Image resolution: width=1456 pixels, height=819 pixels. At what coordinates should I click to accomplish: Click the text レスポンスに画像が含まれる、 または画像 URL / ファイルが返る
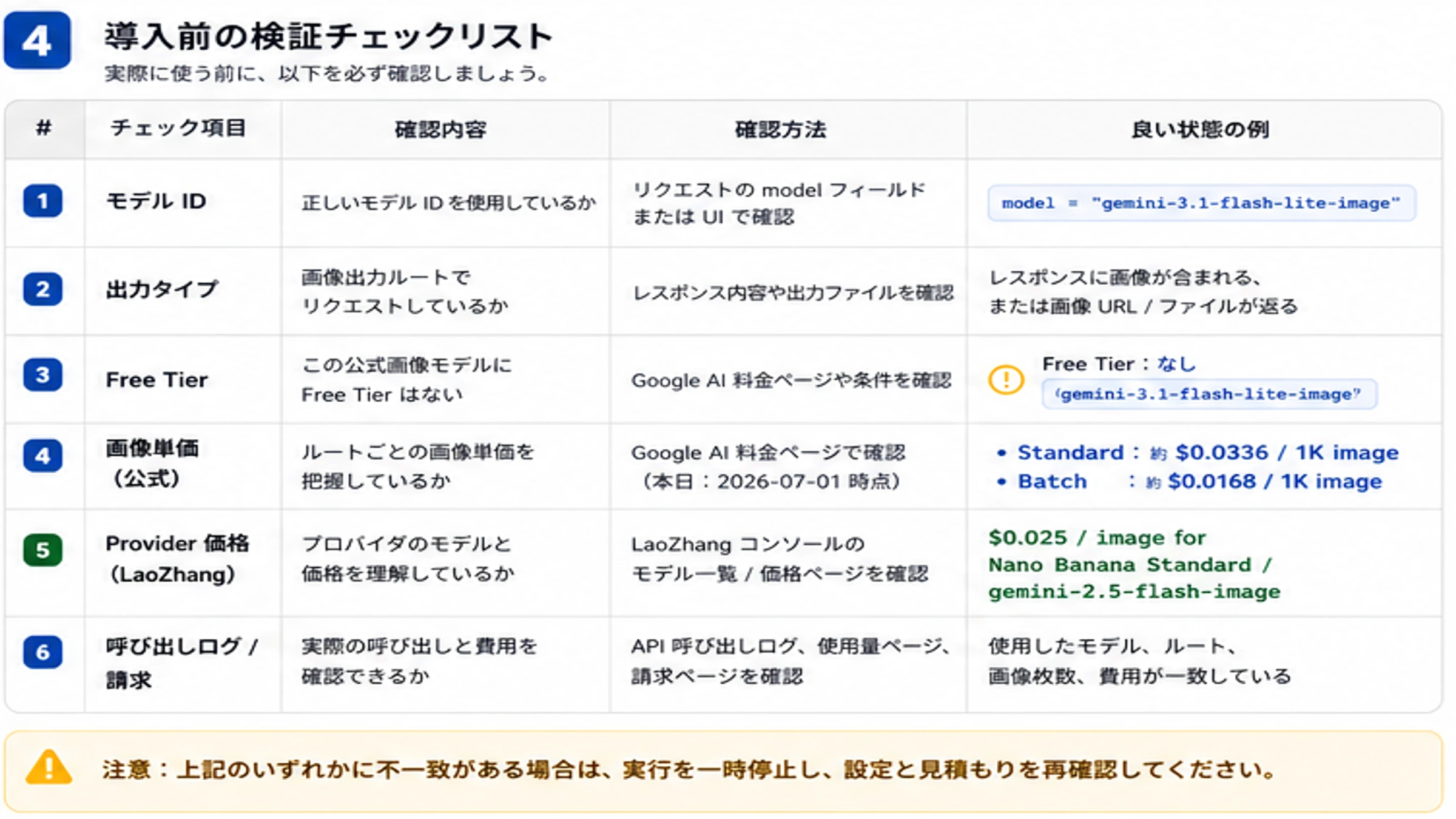(x=1143, y=292)
